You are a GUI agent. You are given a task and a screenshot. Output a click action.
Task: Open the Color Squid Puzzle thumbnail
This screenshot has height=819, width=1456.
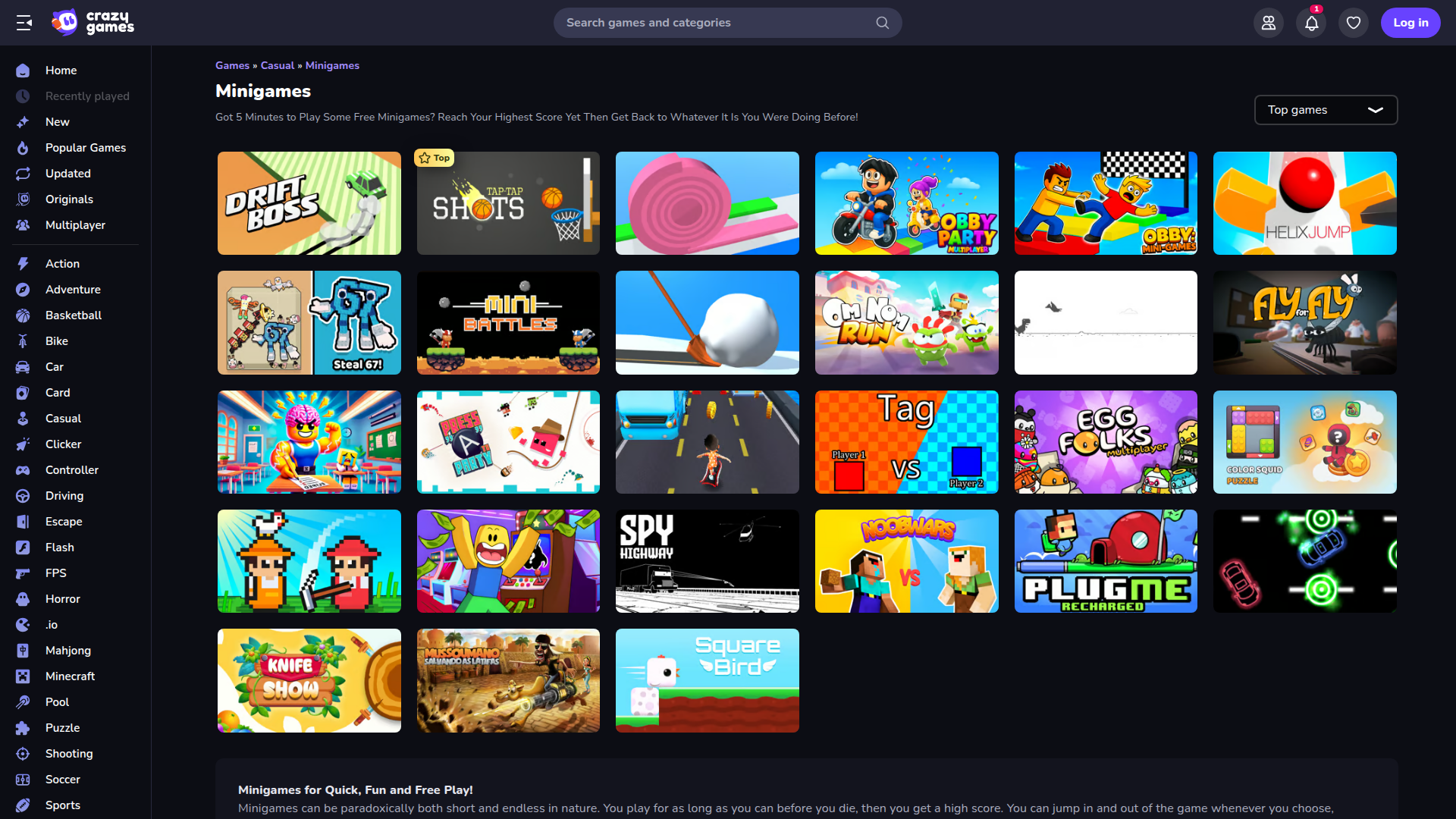1304,442
